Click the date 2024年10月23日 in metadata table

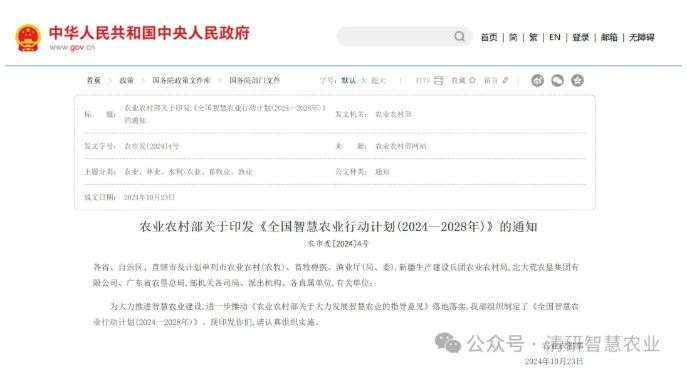click(x=149, y=198)
